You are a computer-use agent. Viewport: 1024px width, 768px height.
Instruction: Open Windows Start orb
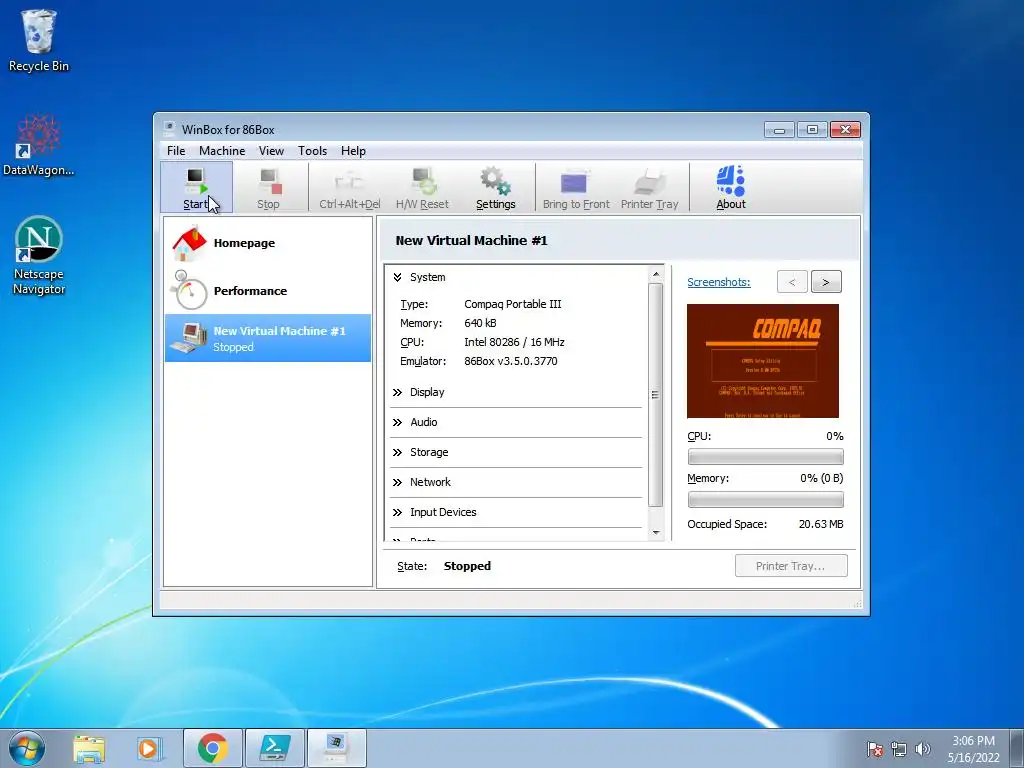tap(26, 748)
